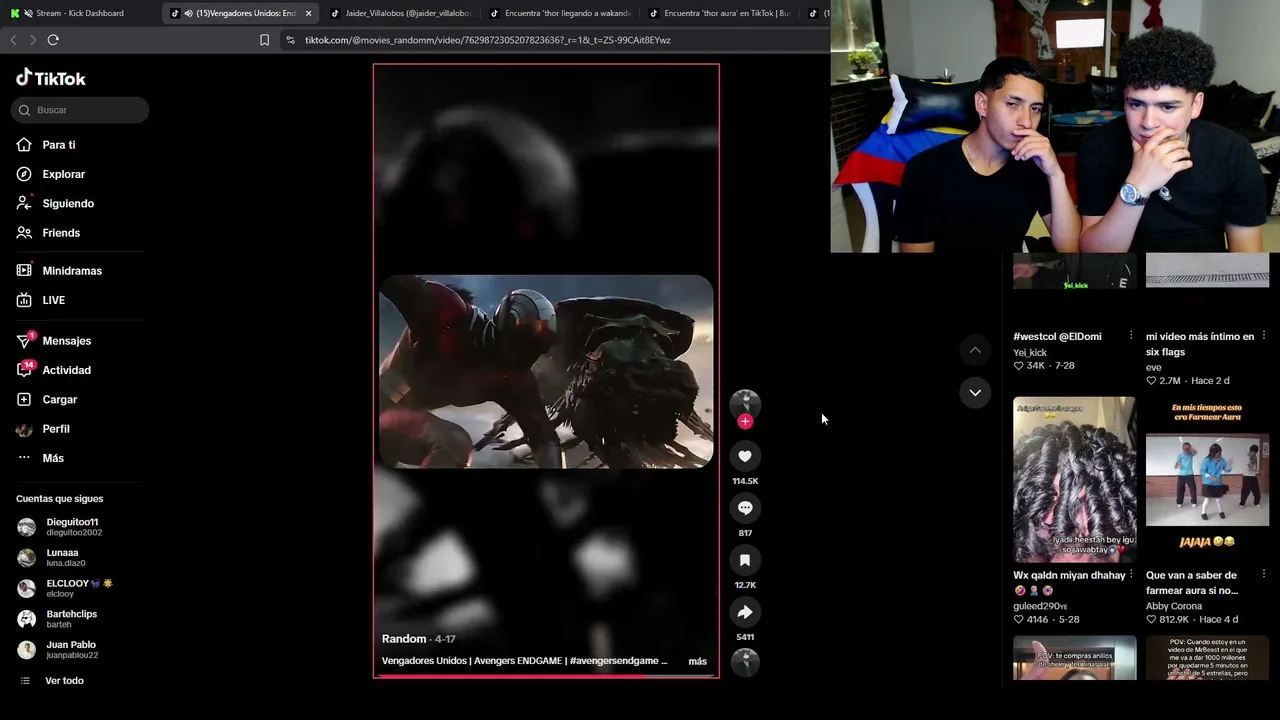
Task: Open guleed290 author name
Action: pyautogui.click(x=1040, y=606)
